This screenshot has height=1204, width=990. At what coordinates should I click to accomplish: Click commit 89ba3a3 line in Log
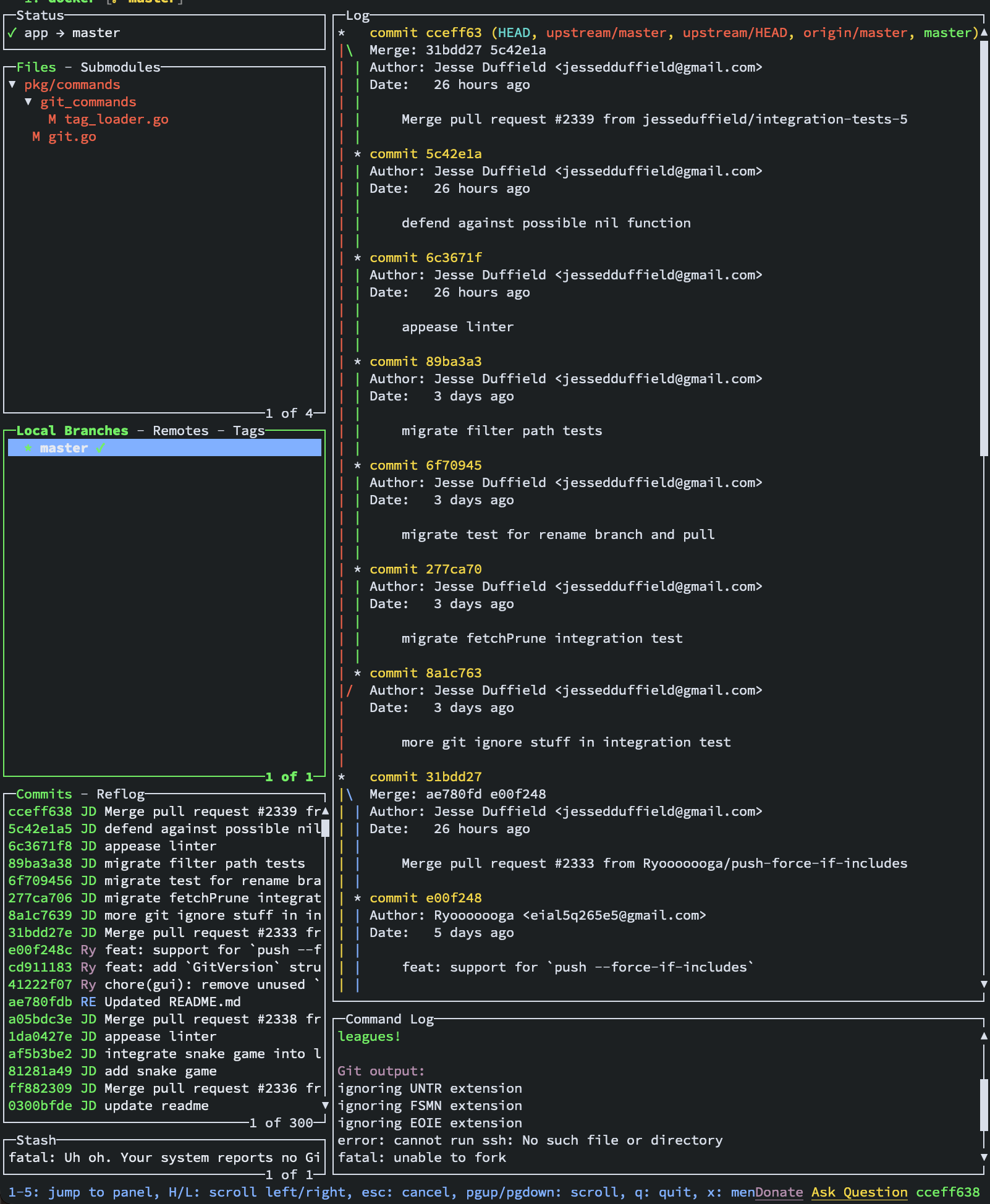(x=426, y=362)
